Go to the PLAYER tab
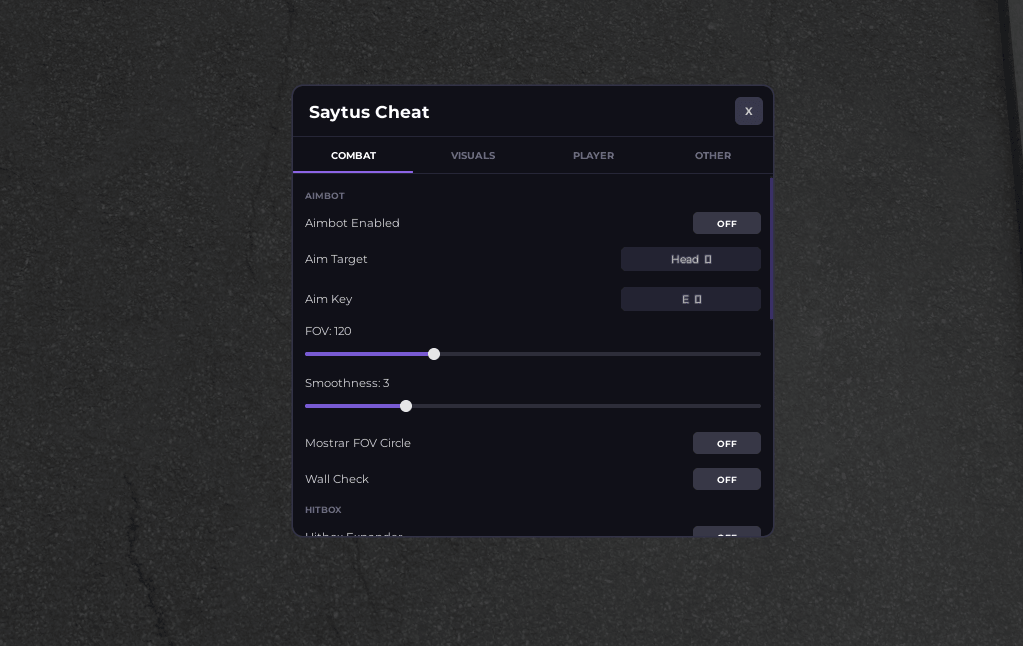The image size is (1023, 646). pyautogui.click(x=593, y=155)
